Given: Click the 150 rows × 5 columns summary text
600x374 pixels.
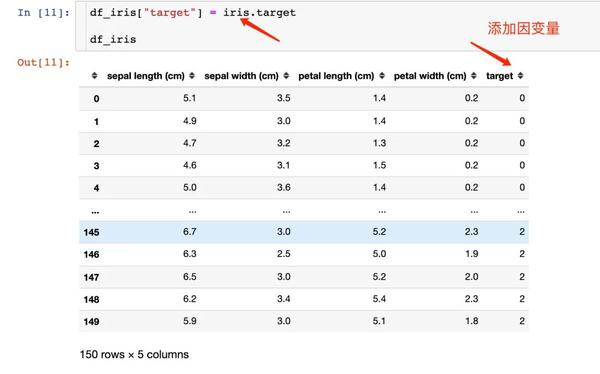Looking at the screenshot, I should click(134, 354).
